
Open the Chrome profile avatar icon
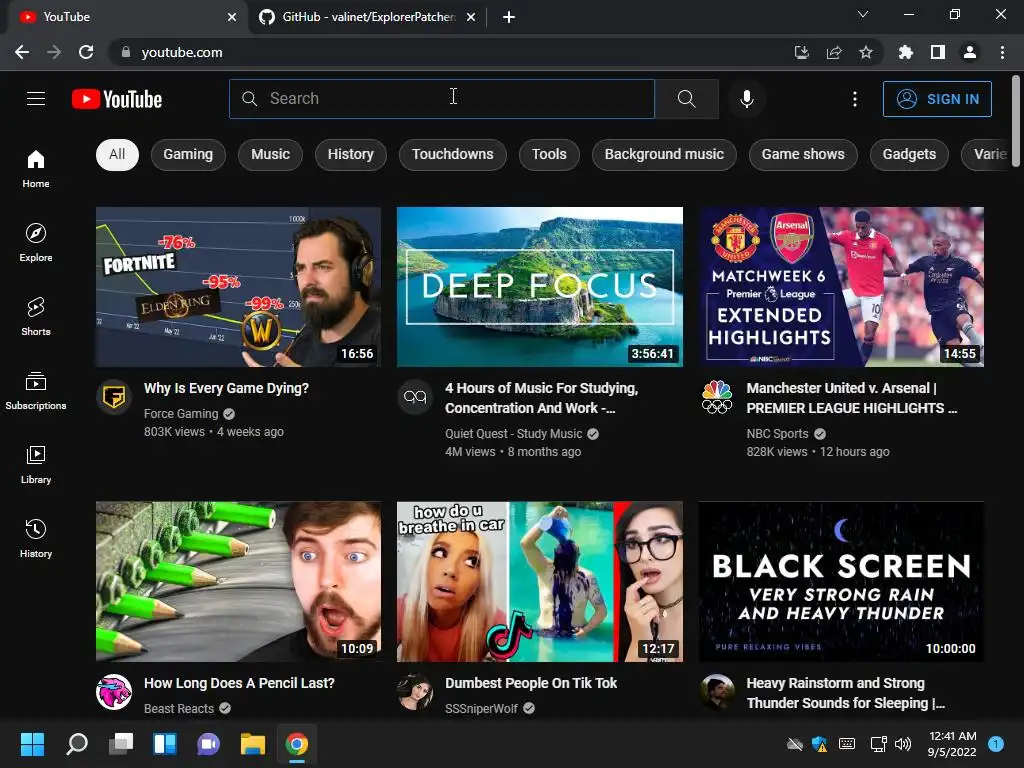point(969,52)
